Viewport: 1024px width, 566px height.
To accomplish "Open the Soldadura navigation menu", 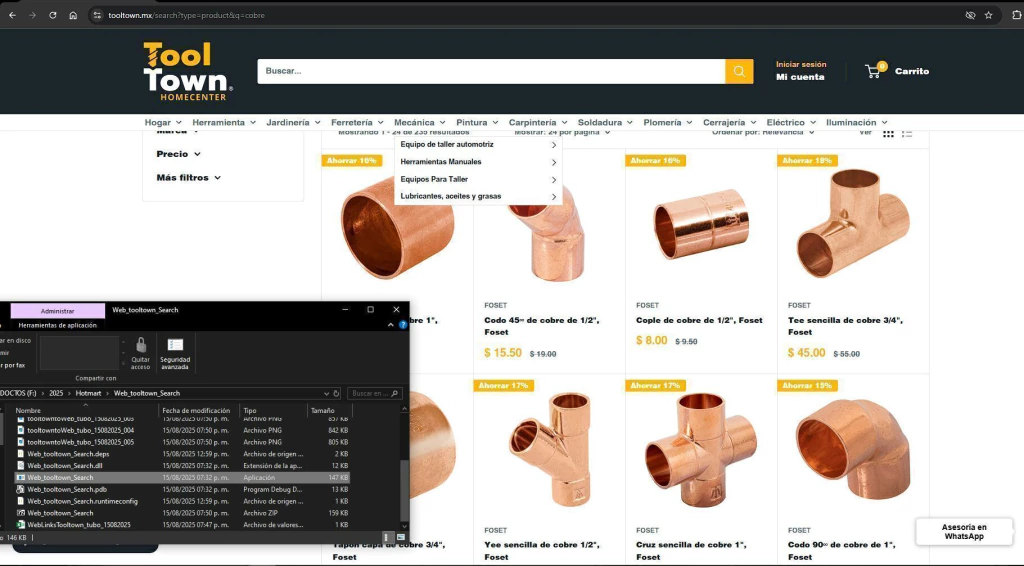I will coord(605,122).
